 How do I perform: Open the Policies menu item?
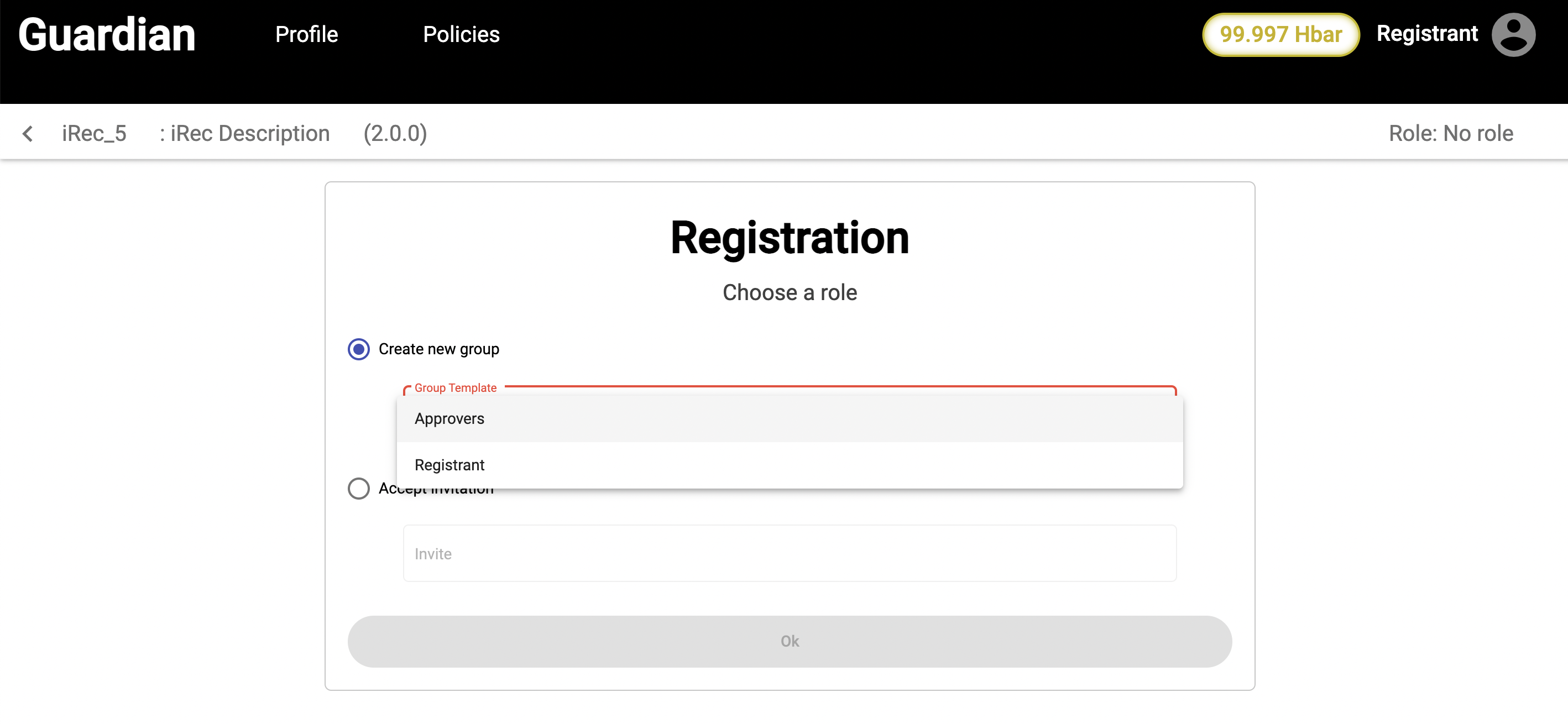[461, 35]
